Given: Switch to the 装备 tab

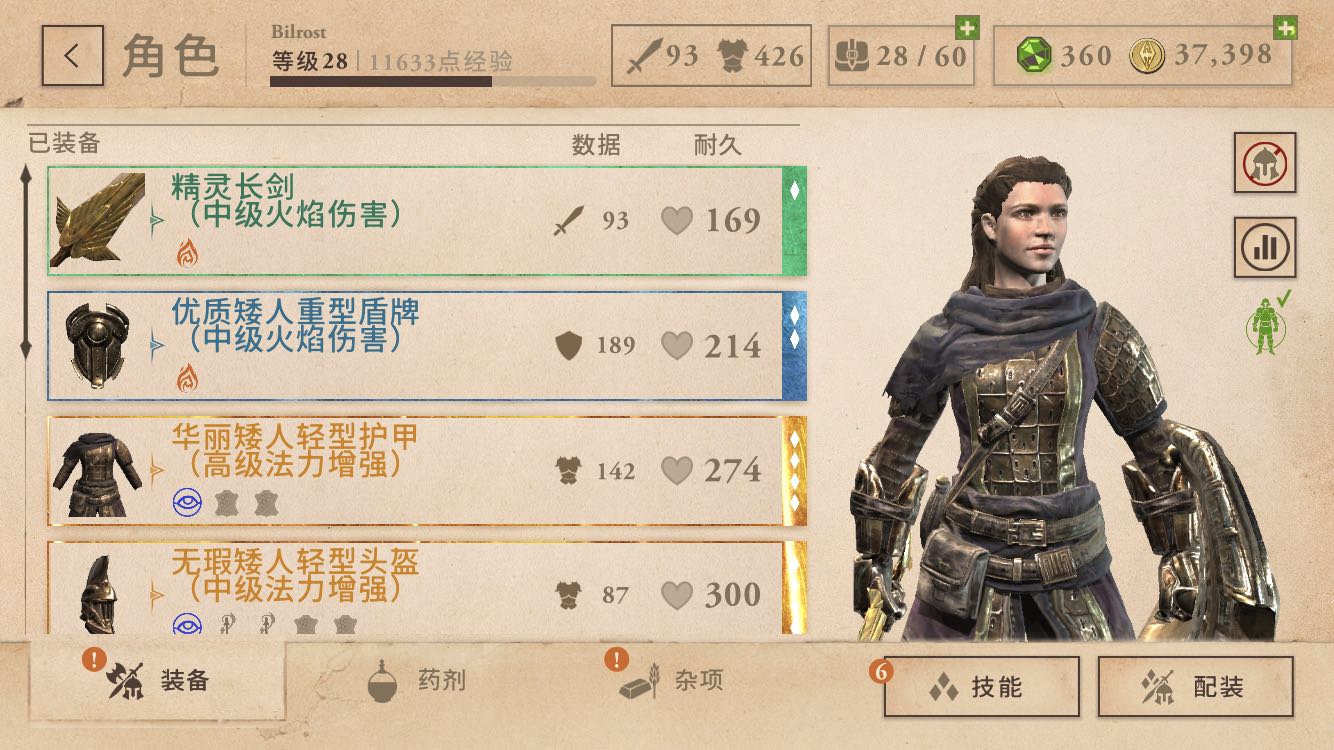Looking at the screenshot, I should tap(158, 681).
